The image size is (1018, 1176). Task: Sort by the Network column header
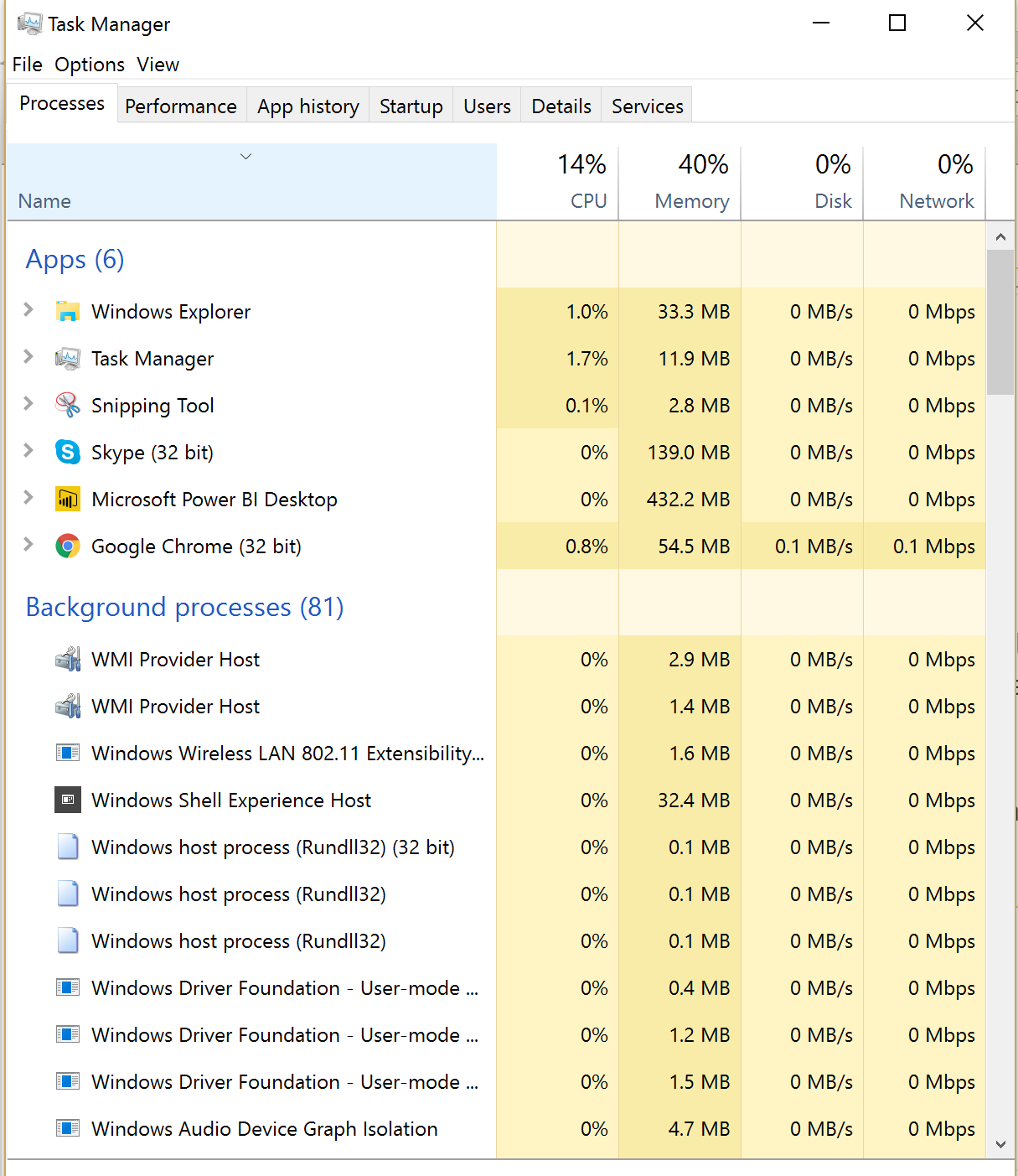925,182
